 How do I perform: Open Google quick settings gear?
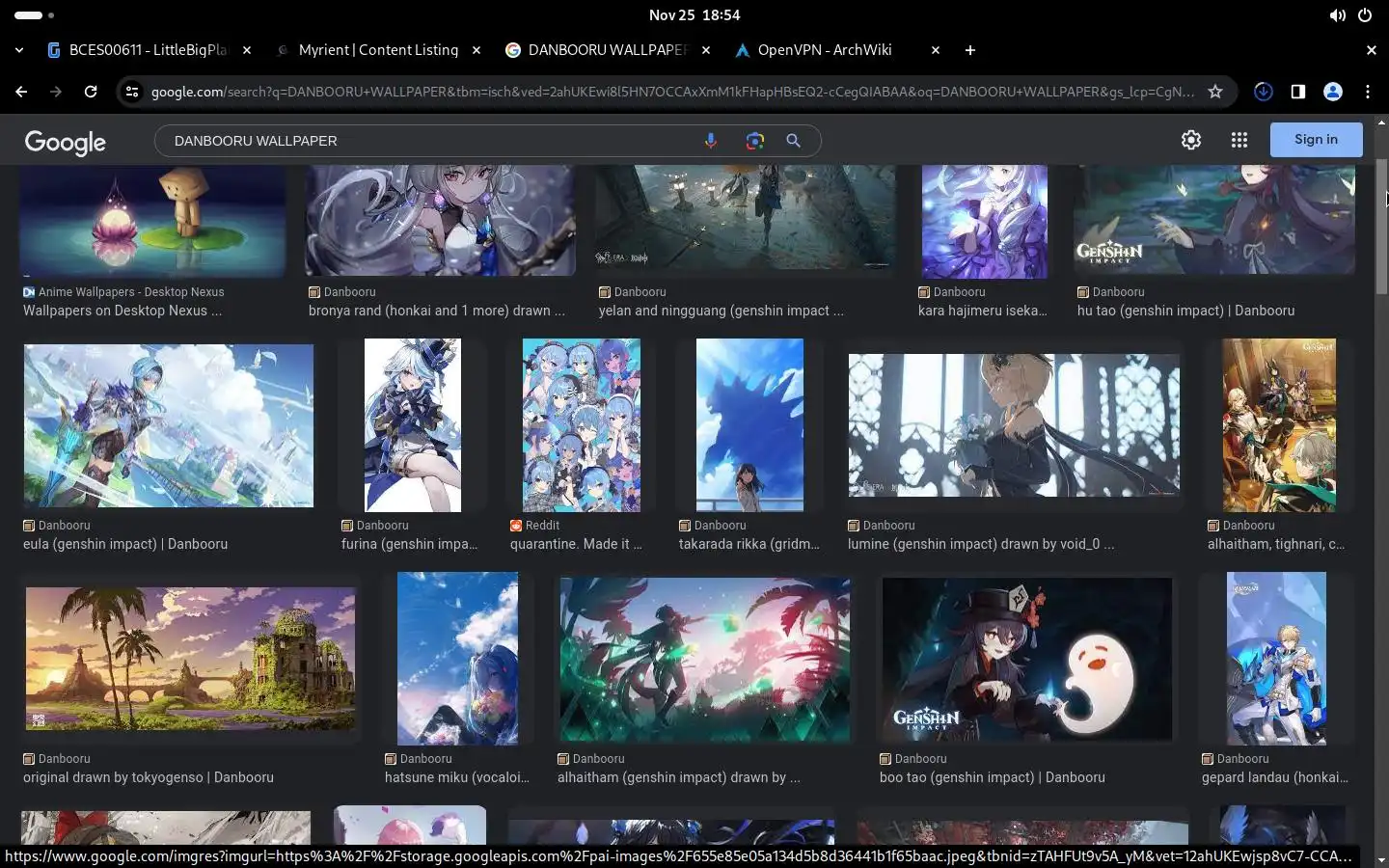click(1191, 140)
